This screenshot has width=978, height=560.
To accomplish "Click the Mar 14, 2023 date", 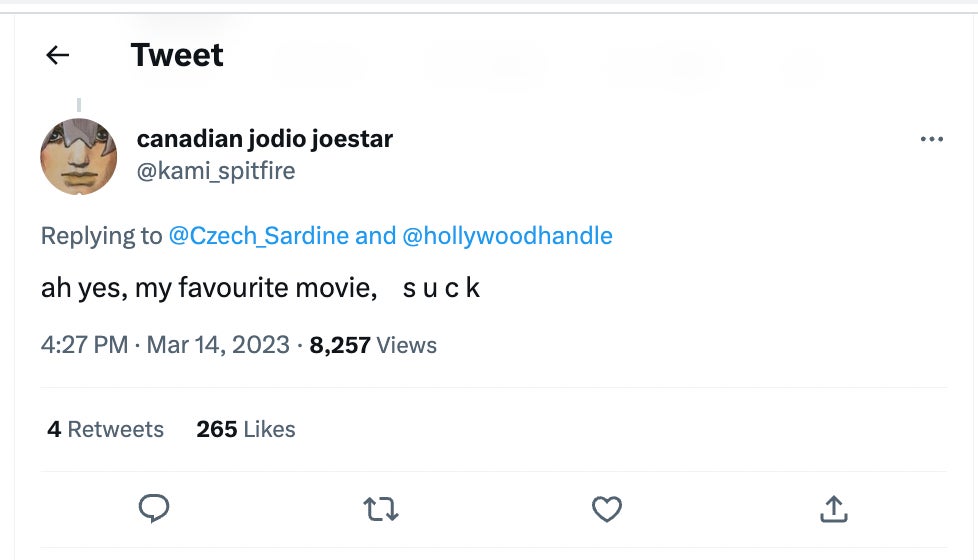I will coord(218,345).
